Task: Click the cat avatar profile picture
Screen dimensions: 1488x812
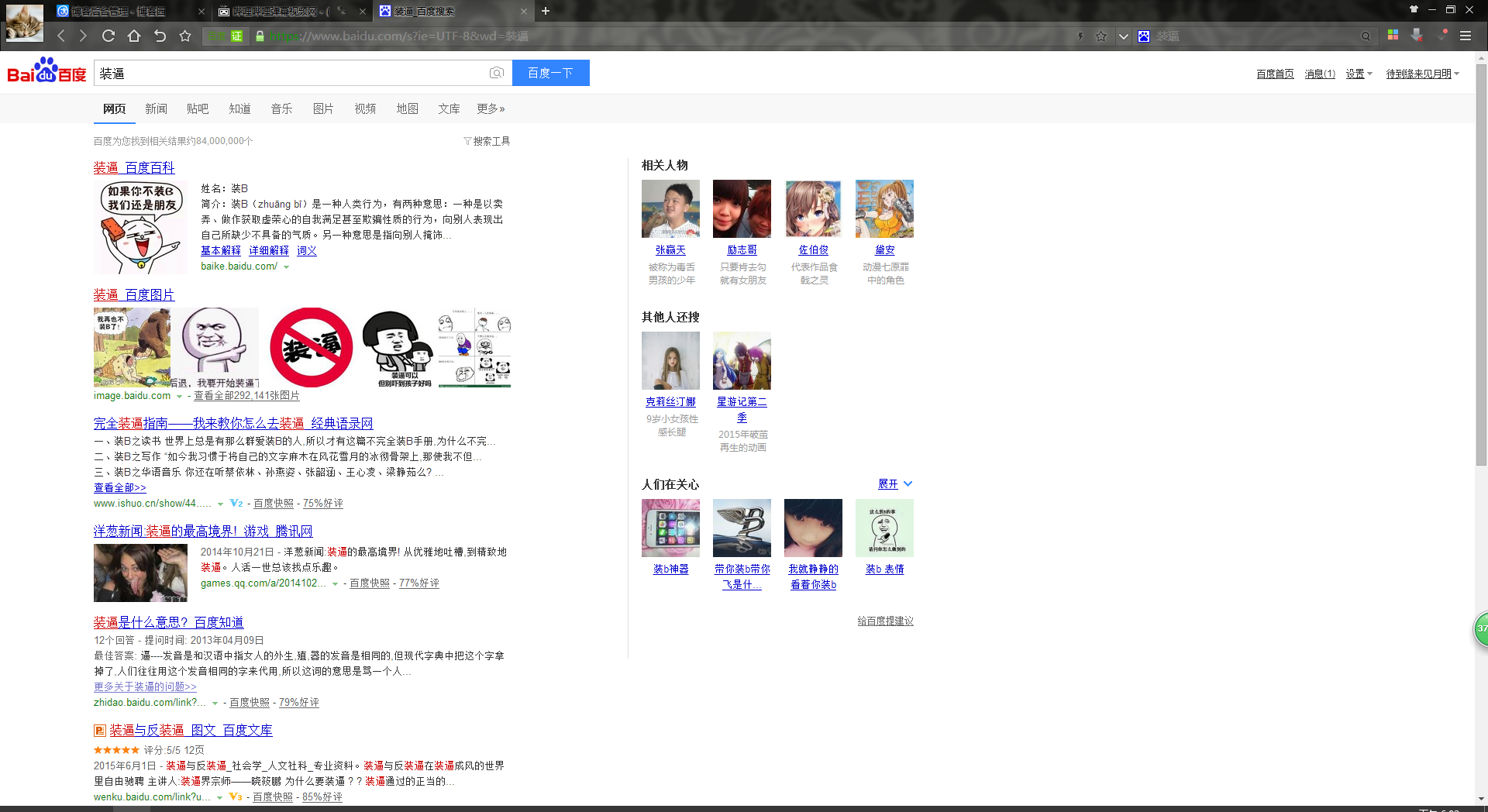Action: (x=25, y=22)
